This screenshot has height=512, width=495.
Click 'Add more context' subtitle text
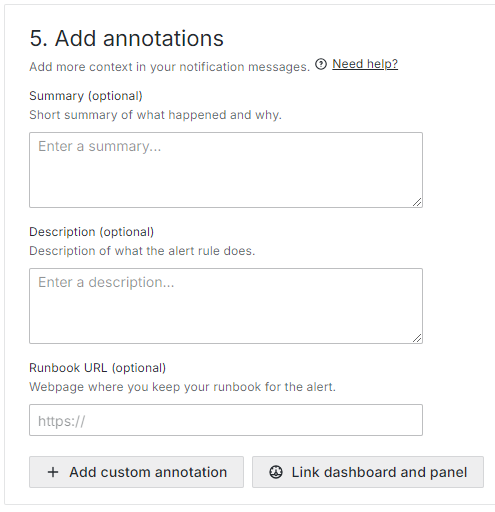(x=170, y=67)
